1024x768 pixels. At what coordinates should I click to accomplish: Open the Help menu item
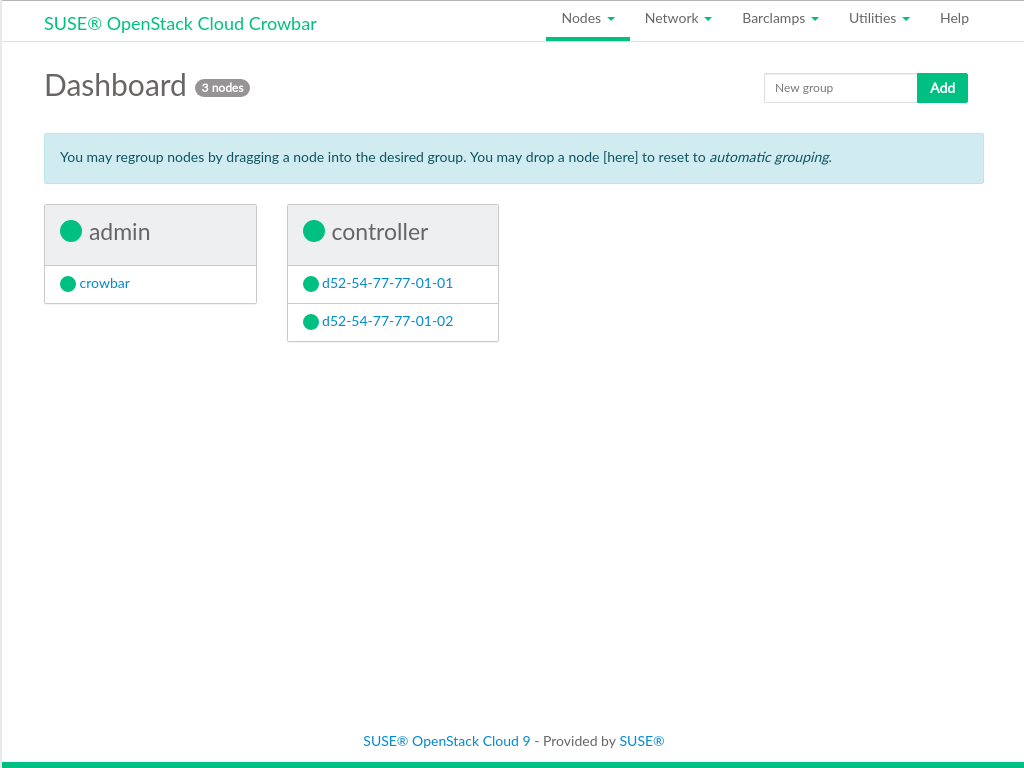point(954,19)
